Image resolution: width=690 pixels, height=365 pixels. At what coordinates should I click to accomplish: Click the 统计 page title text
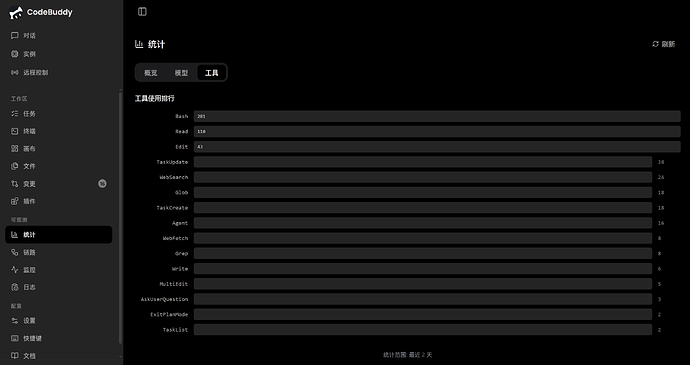point(156,44)
